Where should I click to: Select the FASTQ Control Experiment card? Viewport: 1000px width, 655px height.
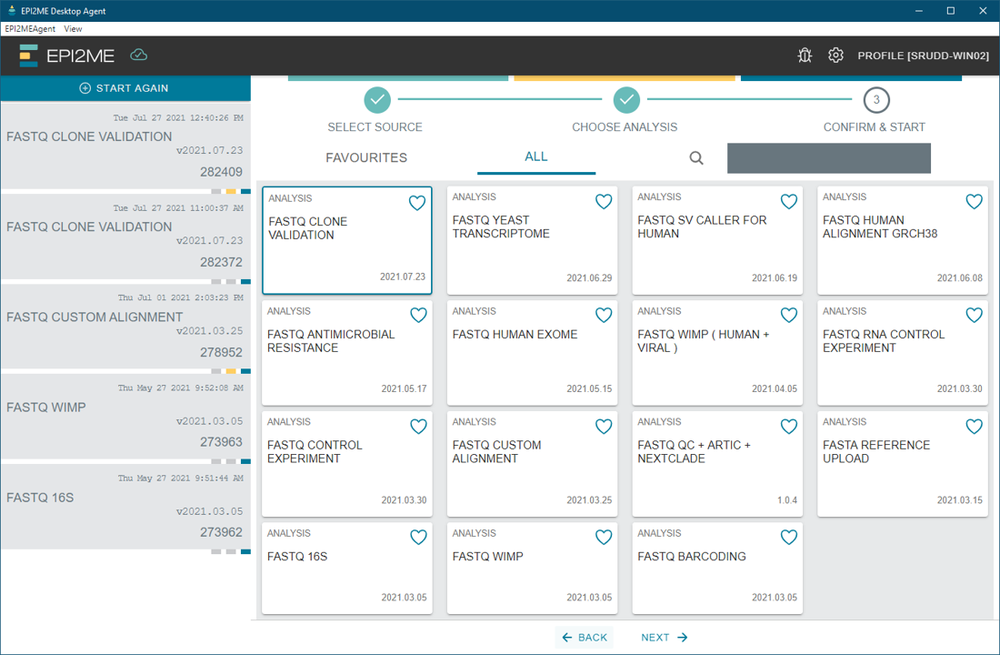347,464
